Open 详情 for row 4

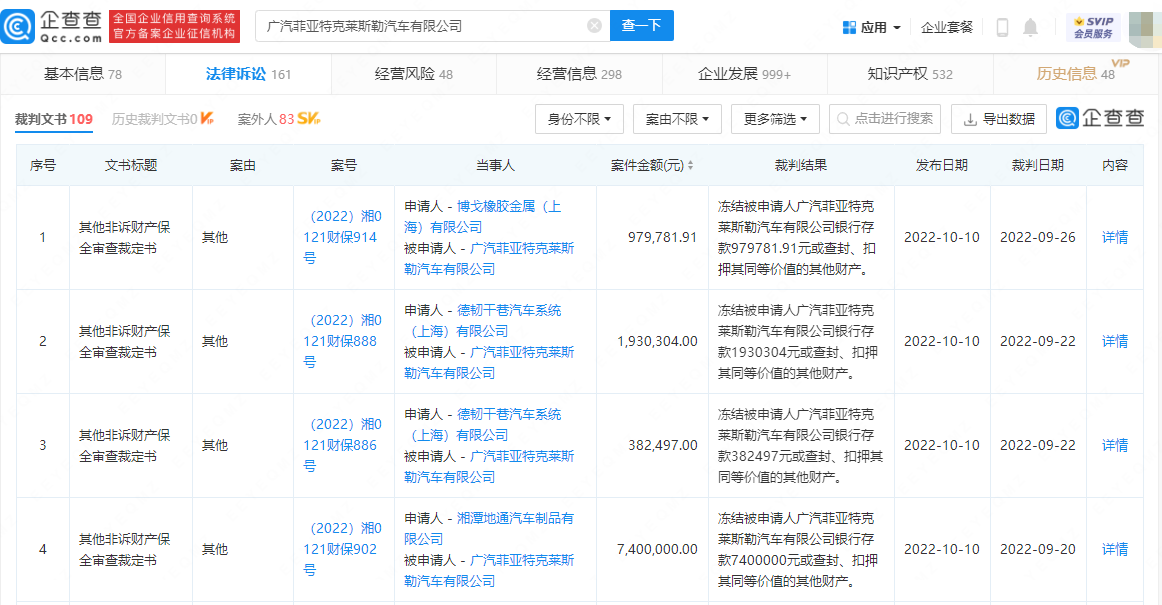pos(1115,549)
